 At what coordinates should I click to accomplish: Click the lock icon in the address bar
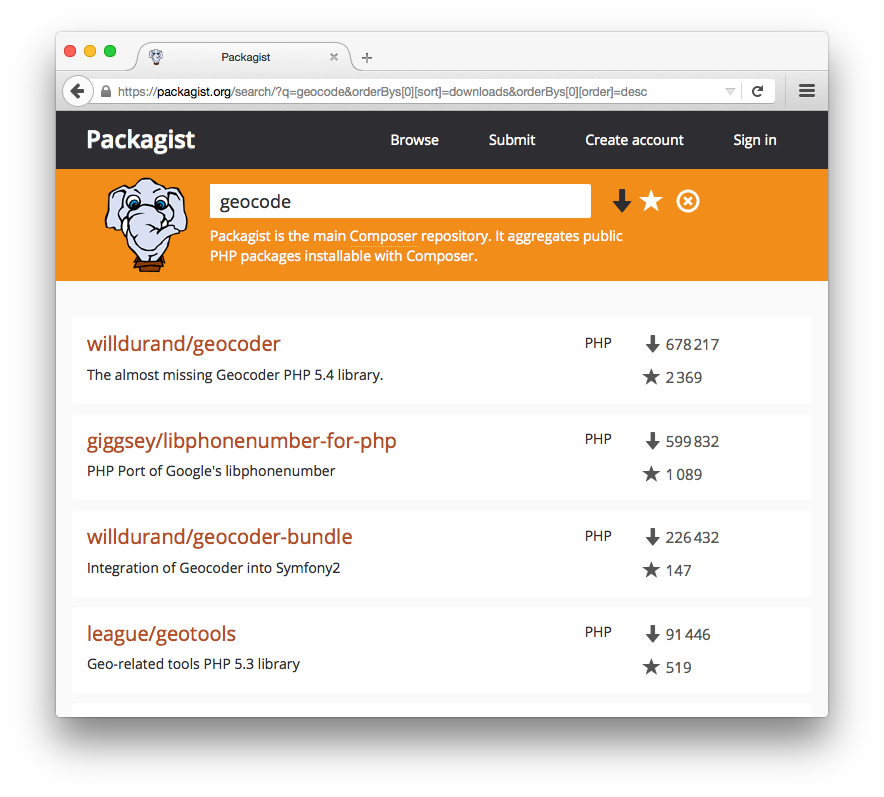(106, 91)
